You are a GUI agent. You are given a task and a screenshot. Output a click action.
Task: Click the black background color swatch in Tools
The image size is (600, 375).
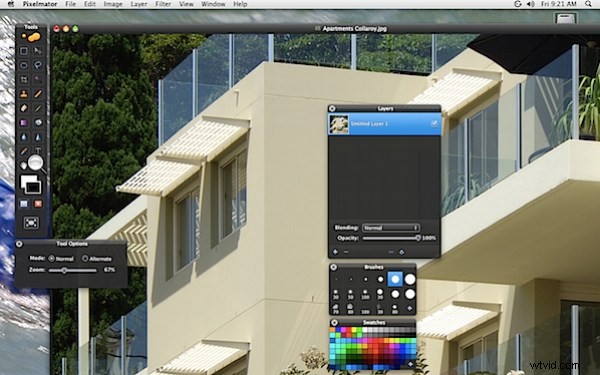(34, 188)
